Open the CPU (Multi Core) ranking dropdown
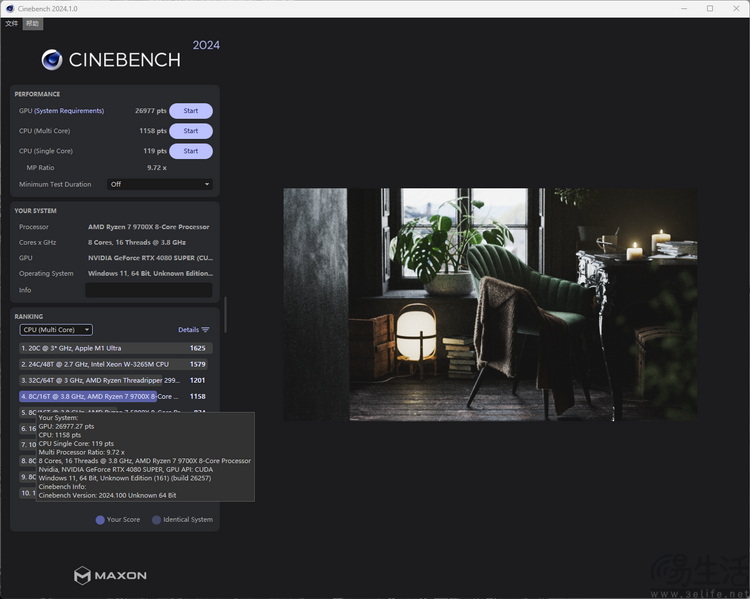 (56, 330)
